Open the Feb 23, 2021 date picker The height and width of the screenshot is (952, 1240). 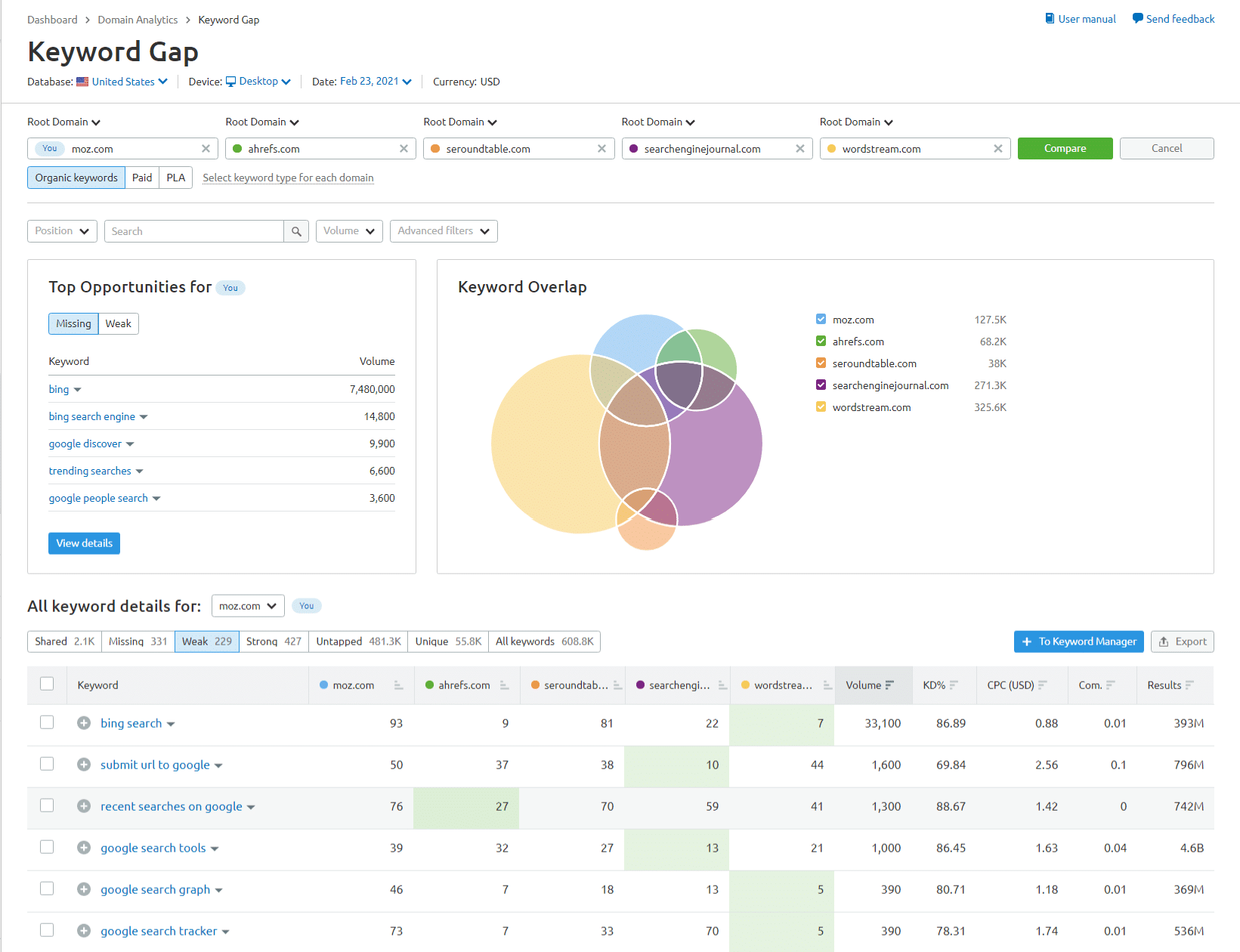(x=376, y=82)
